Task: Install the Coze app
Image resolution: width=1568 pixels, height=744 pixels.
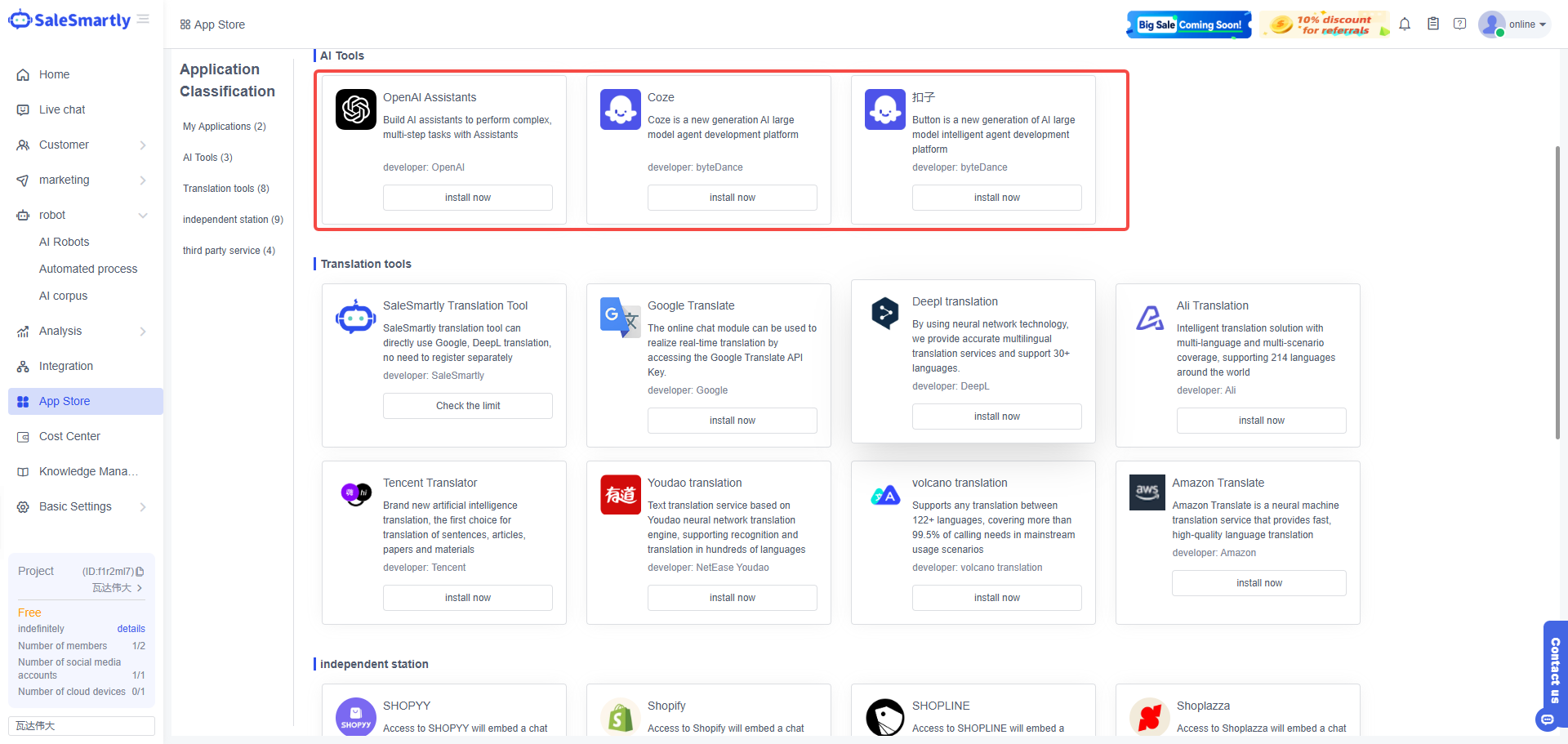Action: pos(733,198)
